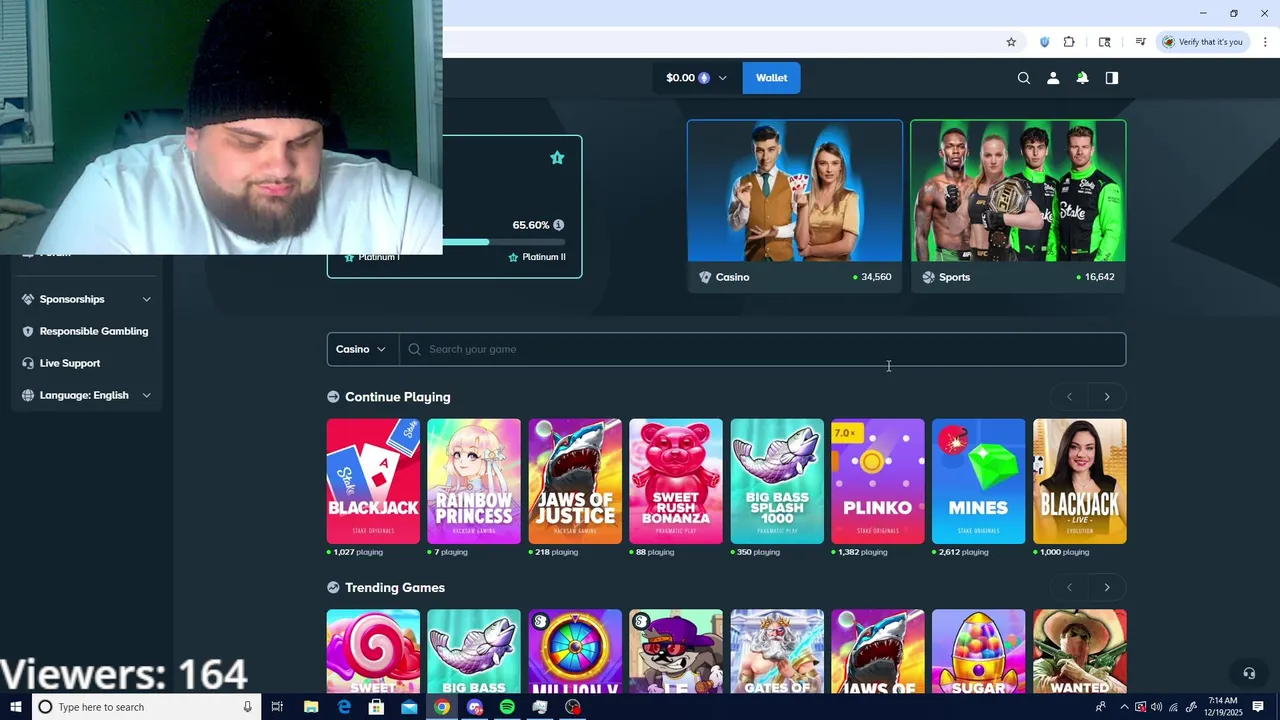Open the Gates of Olympus trending game
Screen dimensions: 1280x720
point(777,651)
